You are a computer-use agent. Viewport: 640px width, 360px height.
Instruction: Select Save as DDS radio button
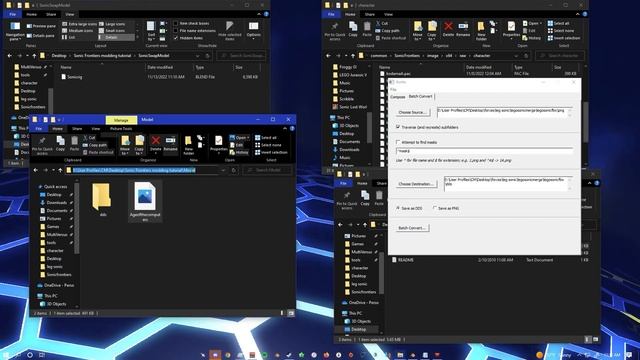[x=409, y=208]
